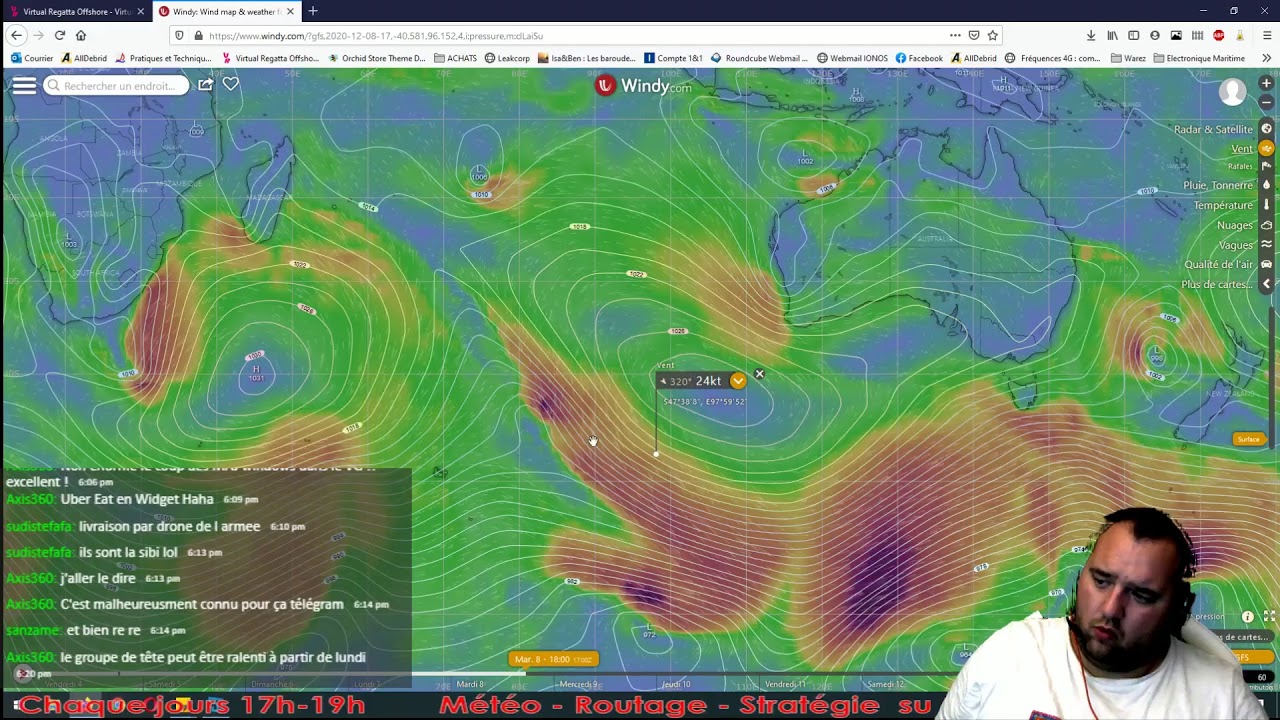Click the 'Radar & Satellite' label

[x=1213, y=129]
